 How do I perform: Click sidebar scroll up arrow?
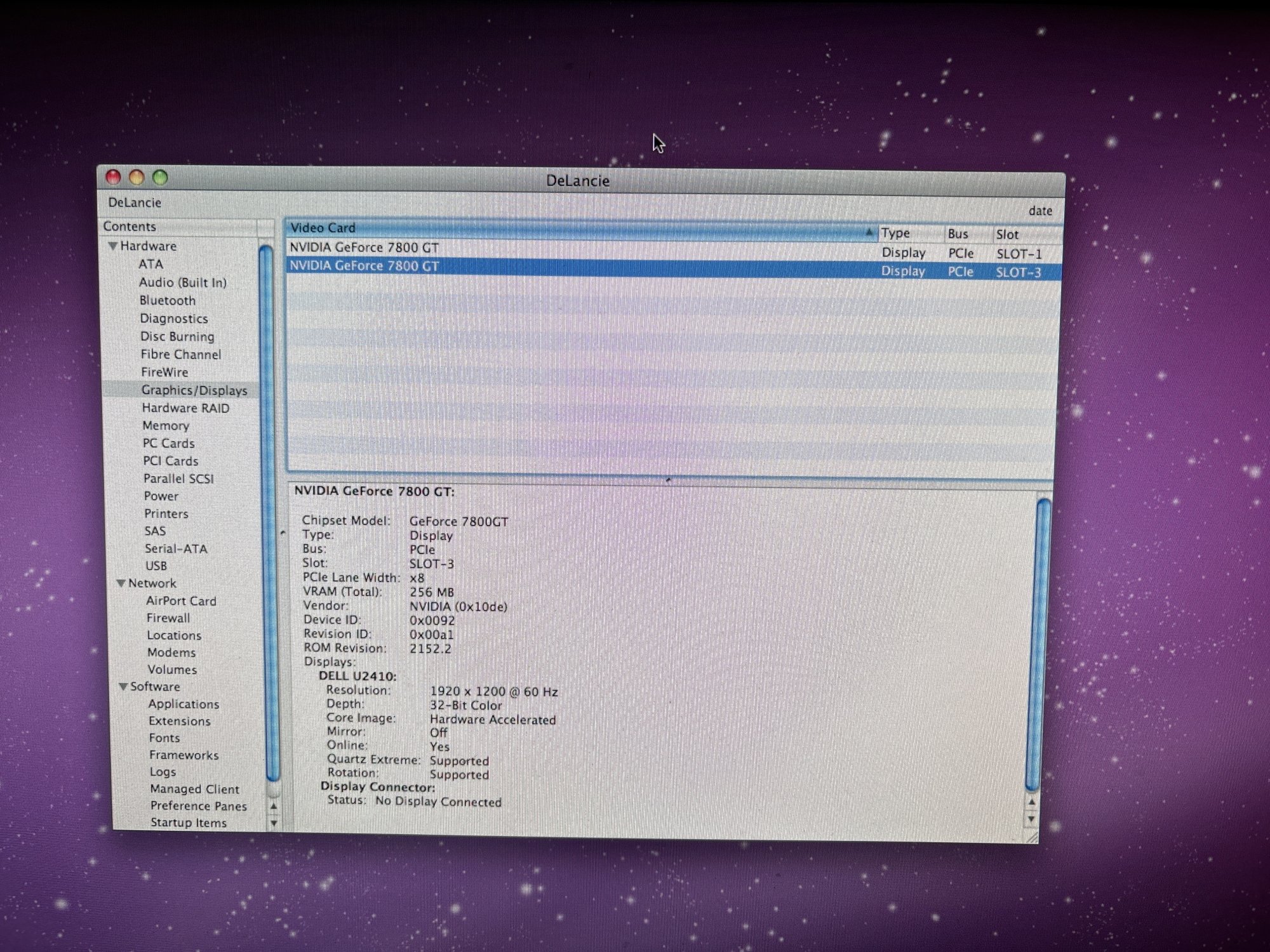274,807
